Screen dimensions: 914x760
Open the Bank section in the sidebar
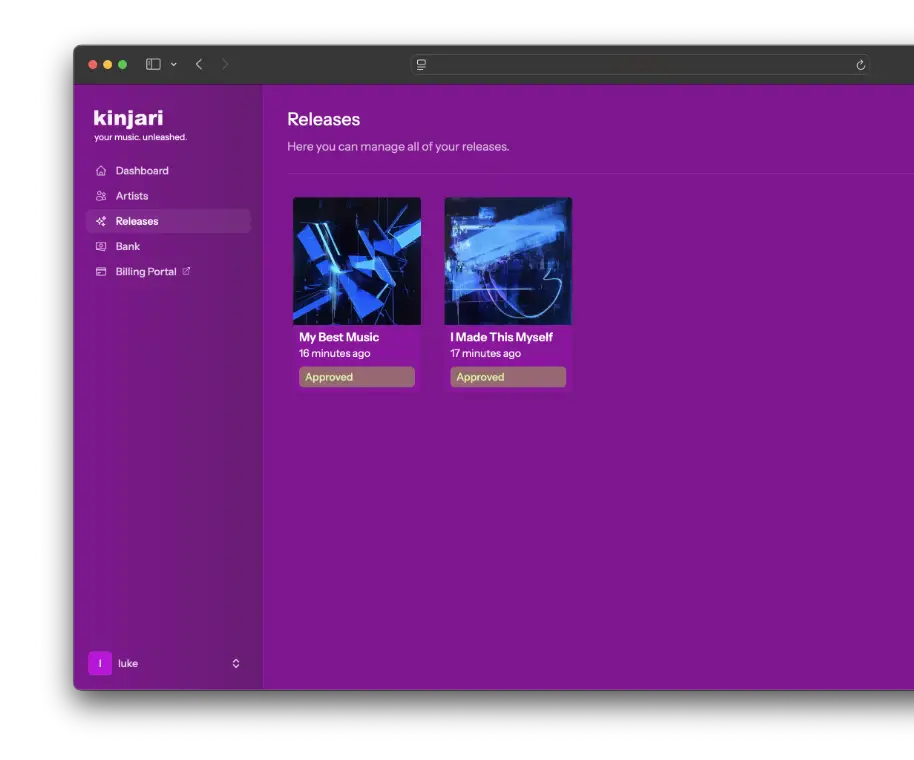pyautogui.click(x=127, y=246)
